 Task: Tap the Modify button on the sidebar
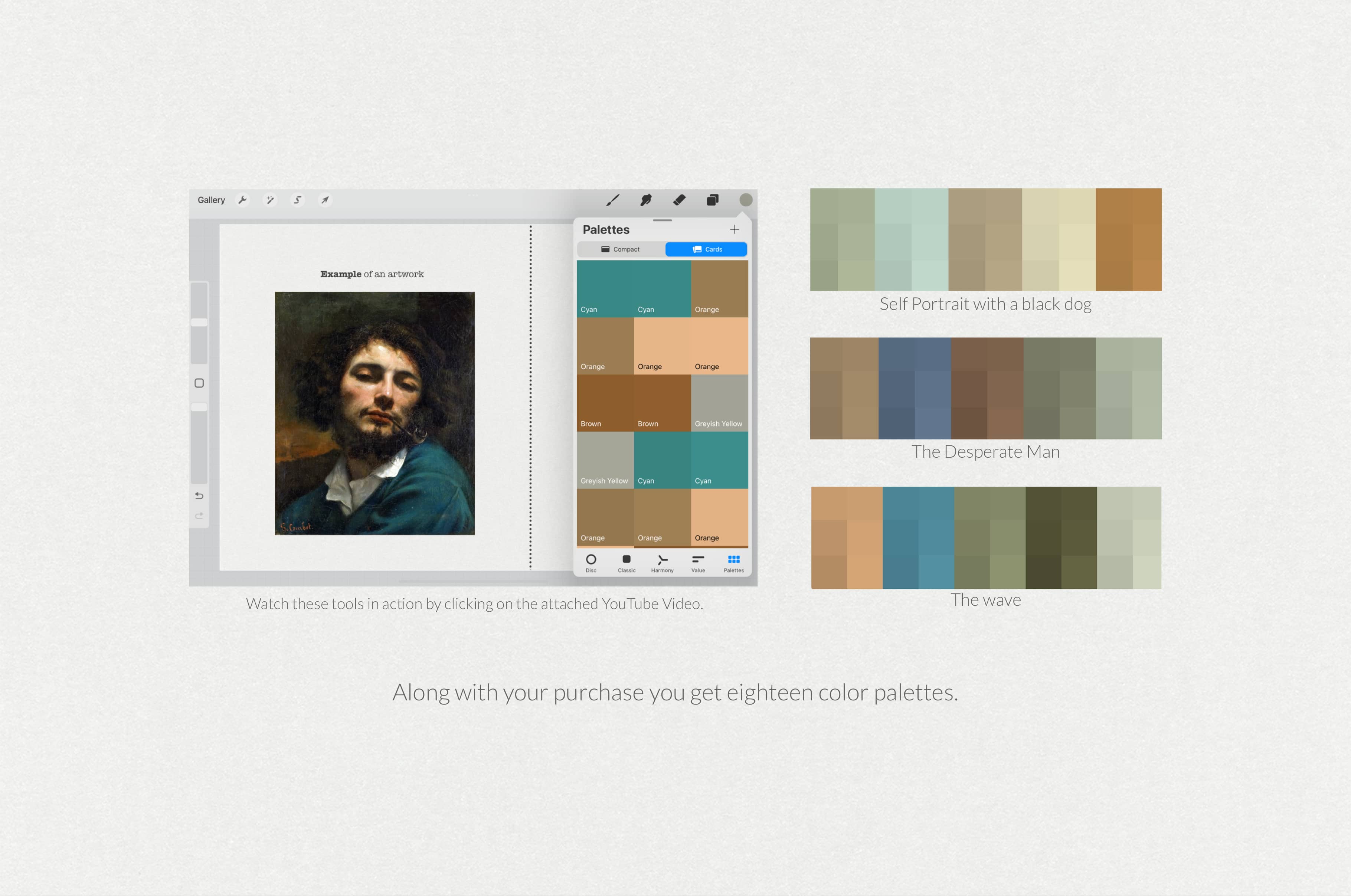click(x=199, y=383)
